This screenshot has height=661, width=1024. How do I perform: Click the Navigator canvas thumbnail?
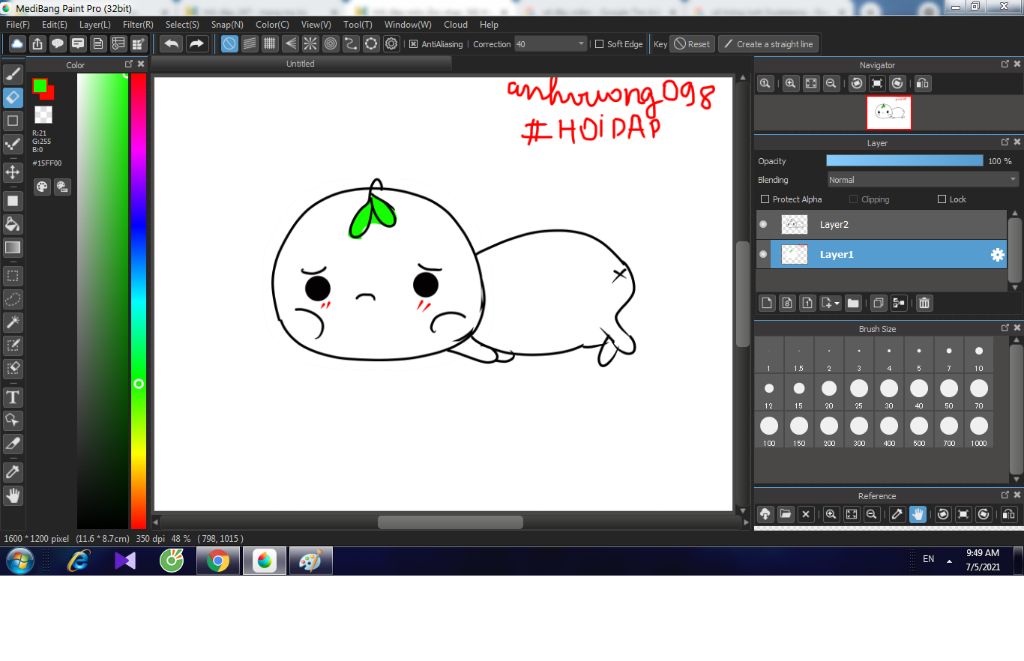click(x=888, y=112)
